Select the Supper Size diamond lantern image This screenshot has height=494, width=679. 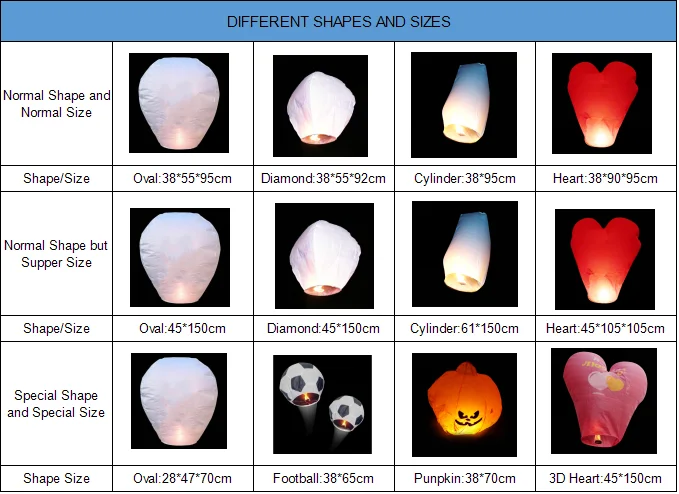point(324,256)
